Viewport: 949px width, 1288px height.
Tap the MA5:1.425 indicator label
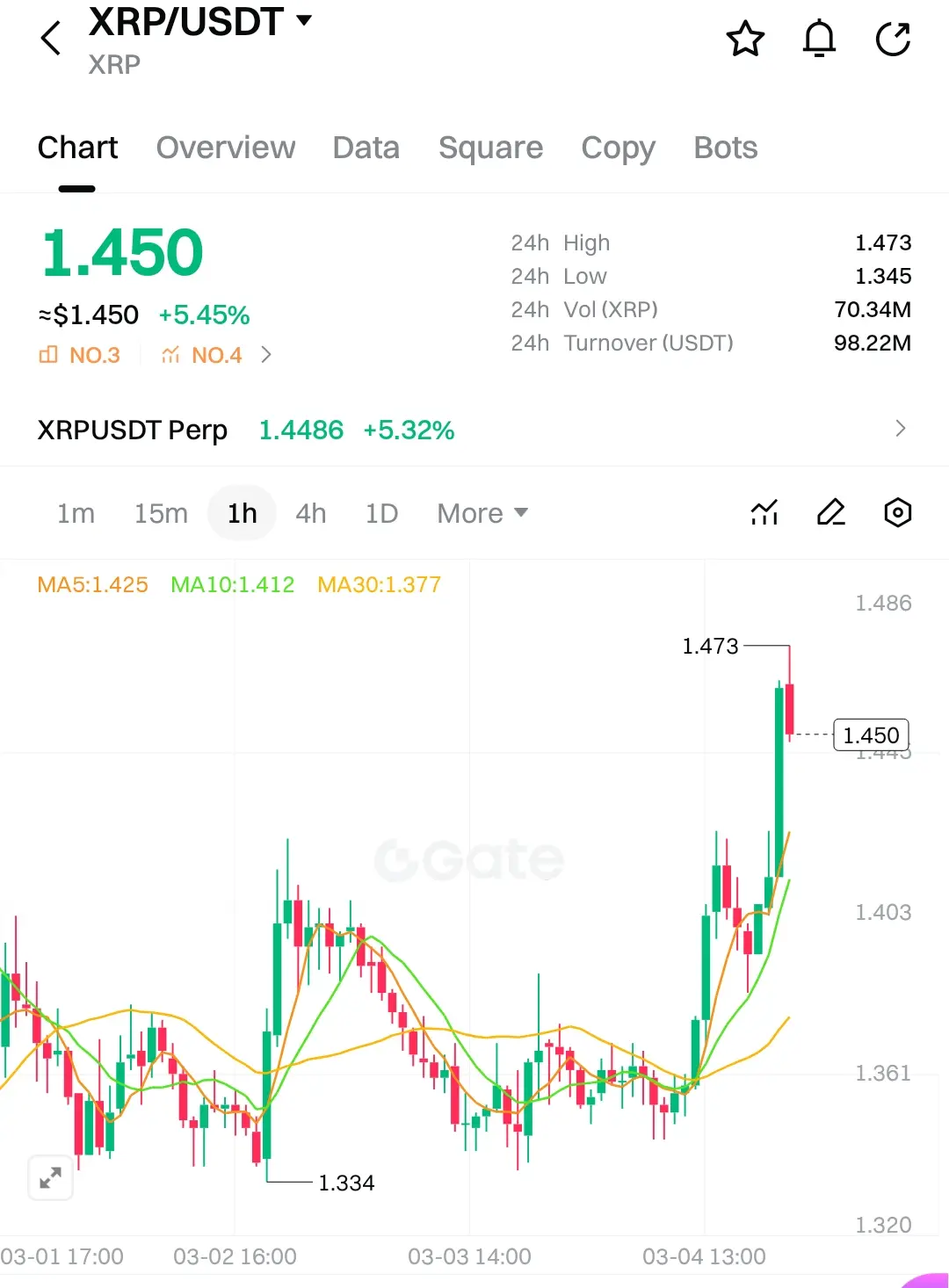(x=92, y=584)
